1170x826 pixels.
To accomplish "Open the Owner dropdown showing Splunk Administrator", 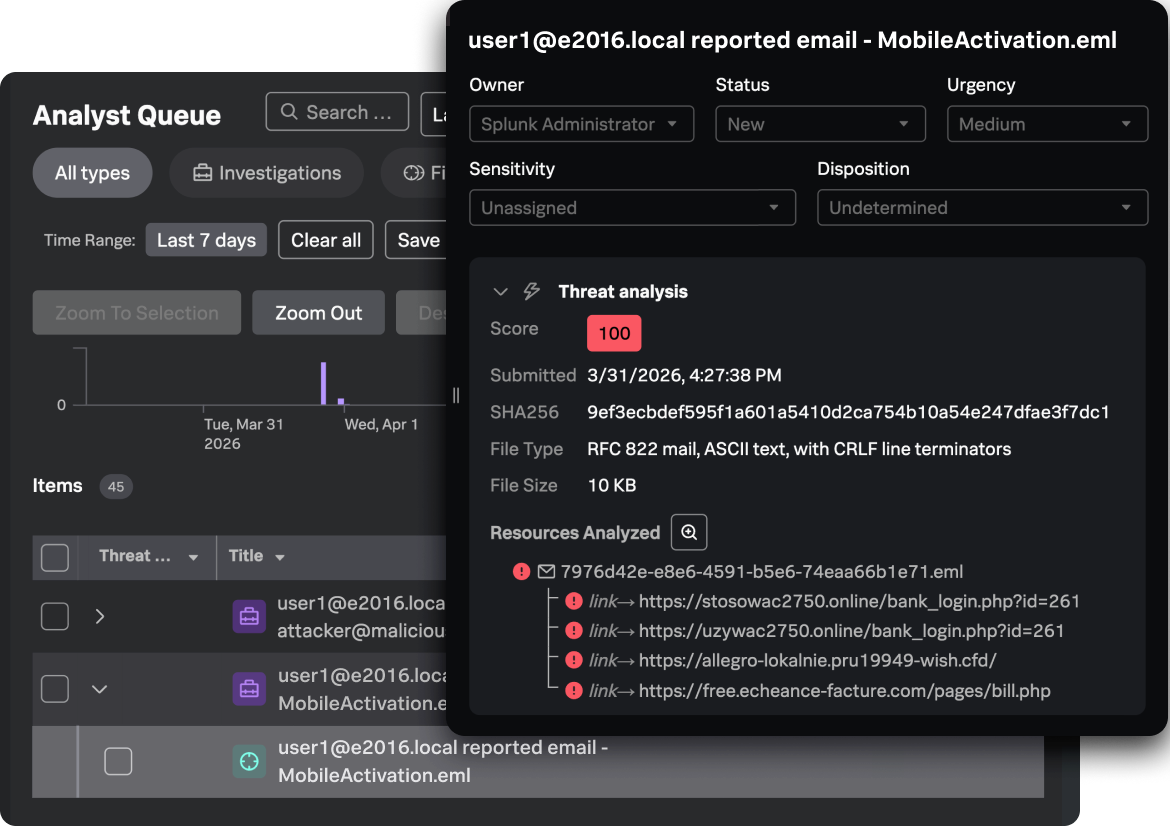I will click(x=581, y=124).
